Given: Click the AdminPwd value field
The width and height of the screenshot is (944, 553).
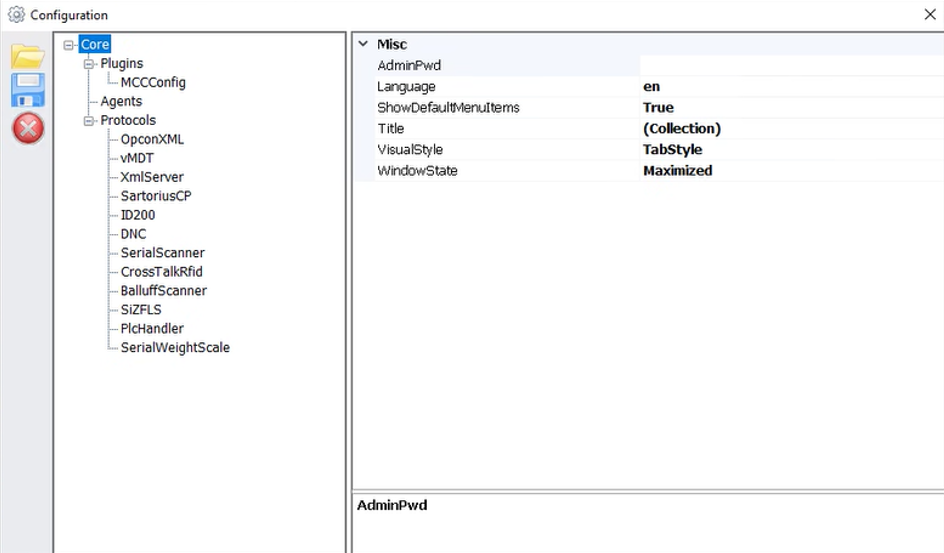Looking at the screenshot, I should click(x=790, y=66).
